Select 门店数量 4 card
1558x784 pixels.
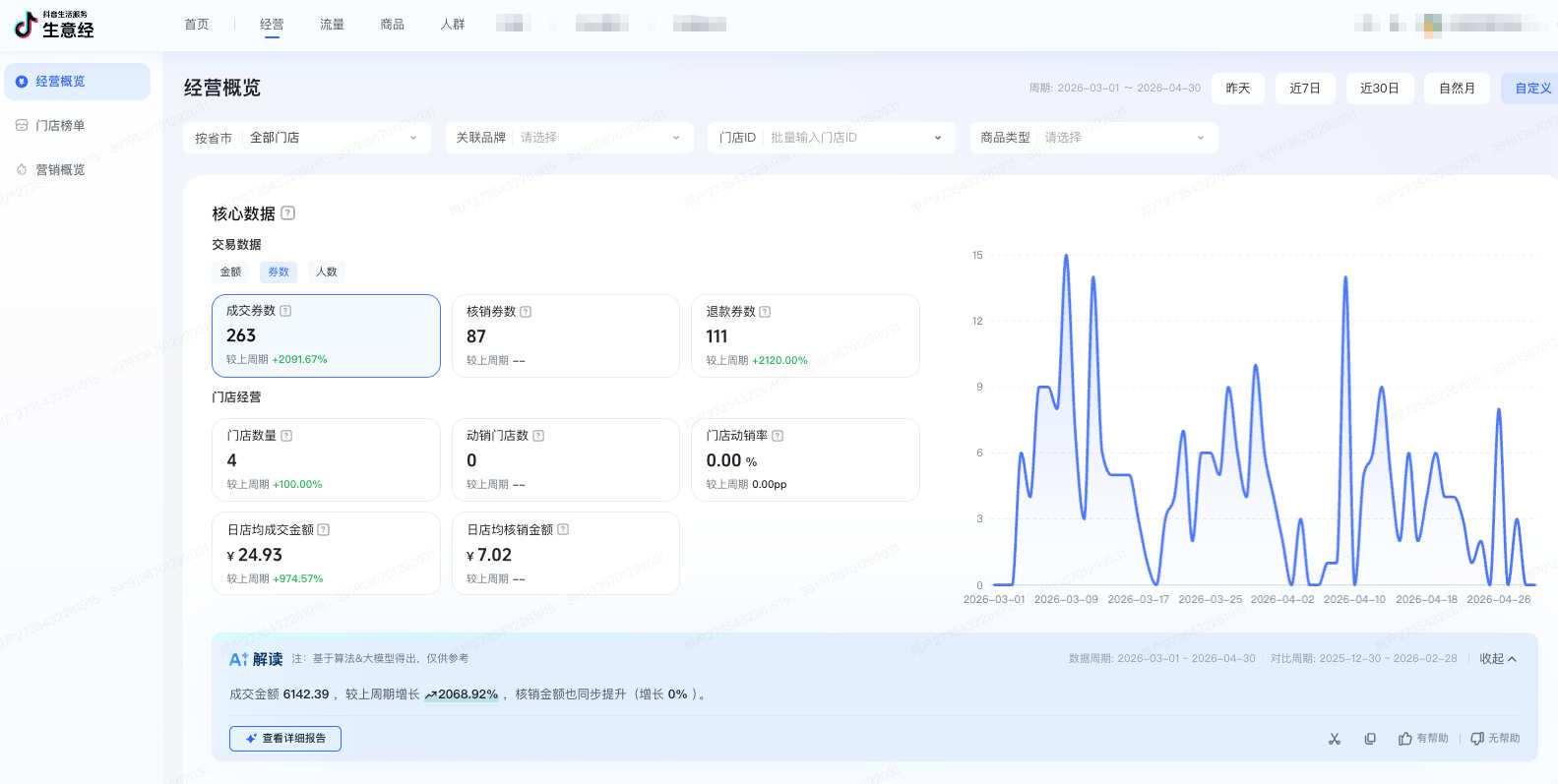click(326, 459)
